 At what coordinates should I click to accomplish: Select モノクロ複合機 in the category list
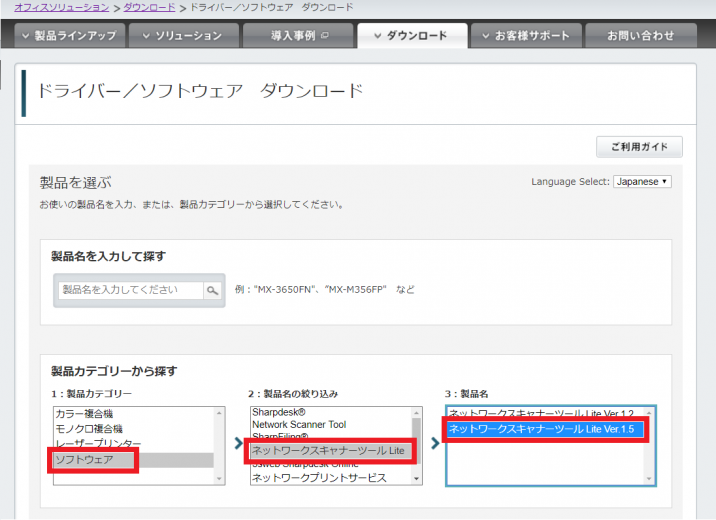click(x=88, y=428)
